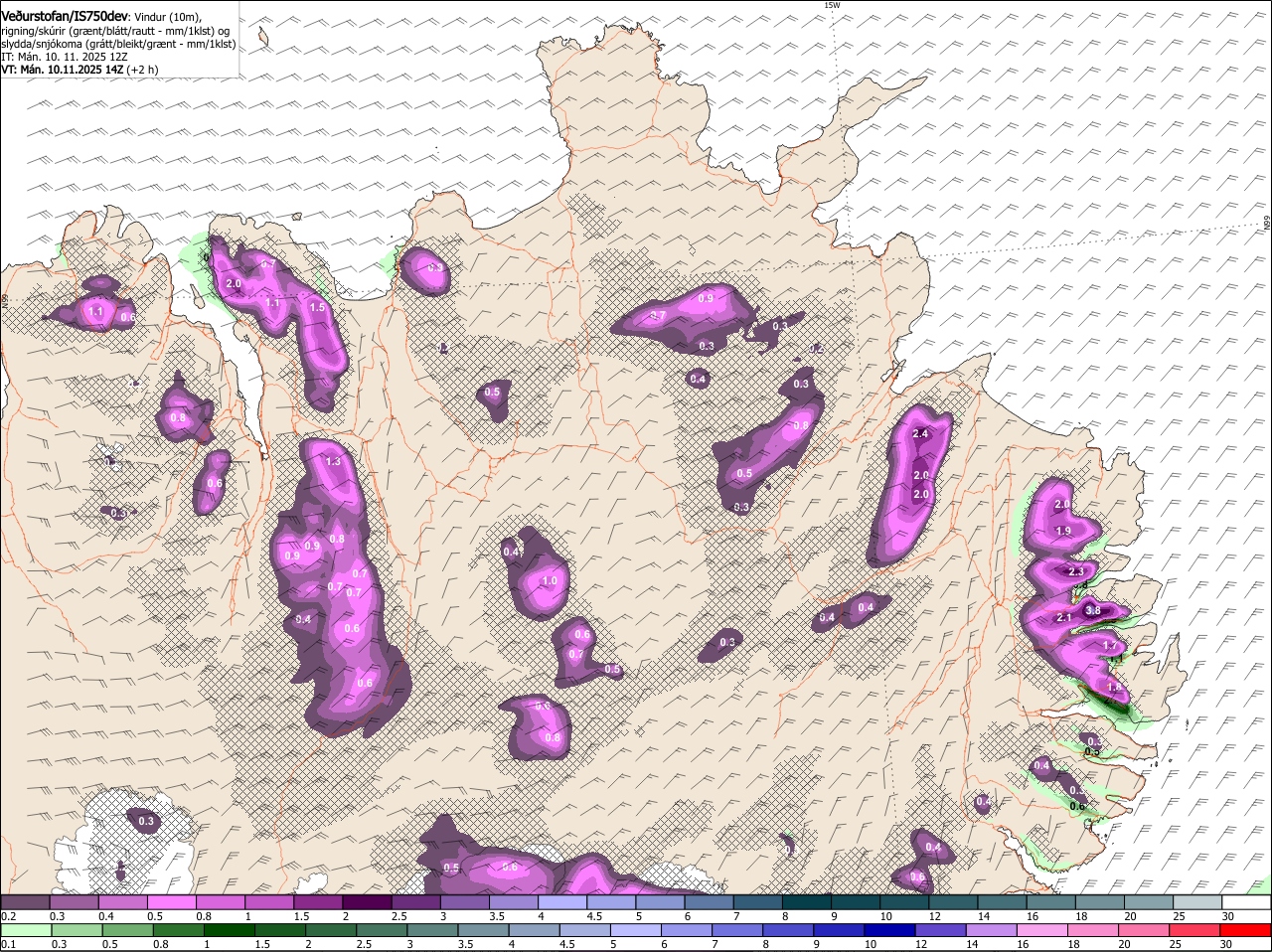The height and width of the screenshot is (952, 1272).
Task: Click the 1.9 precipitation value on the map
Action: point(1062,532)
